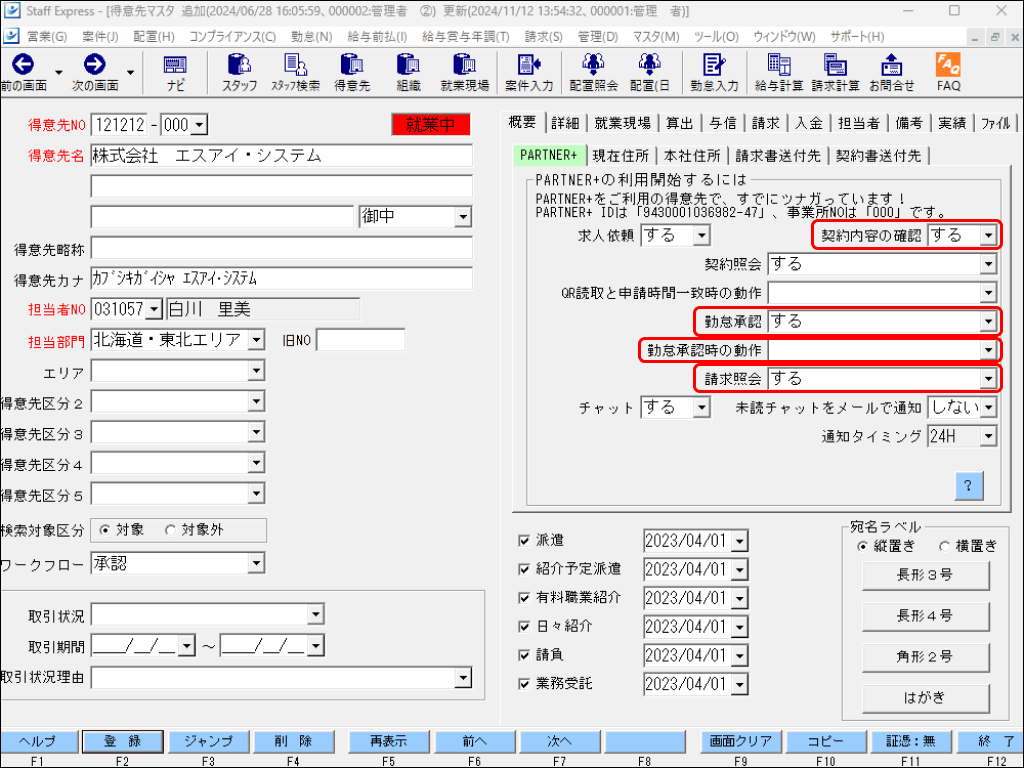This screenshot has width=1024, height=768.
Task: Open the コンプライアンス(C) menu
Action: pos(232,37)
